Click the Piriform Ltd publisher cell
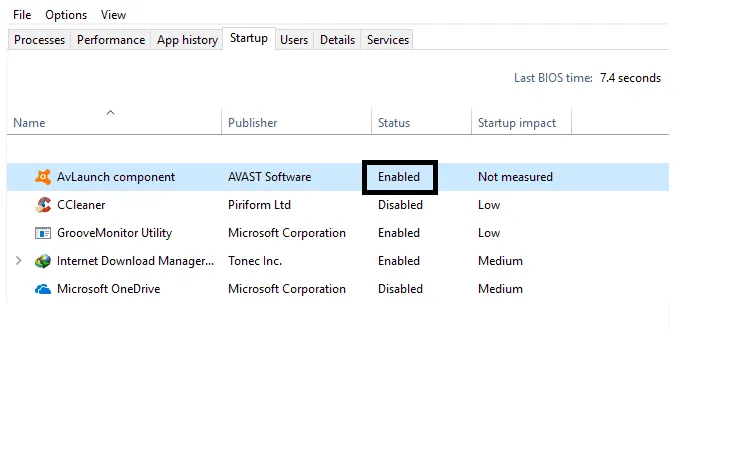 point(259,205)
